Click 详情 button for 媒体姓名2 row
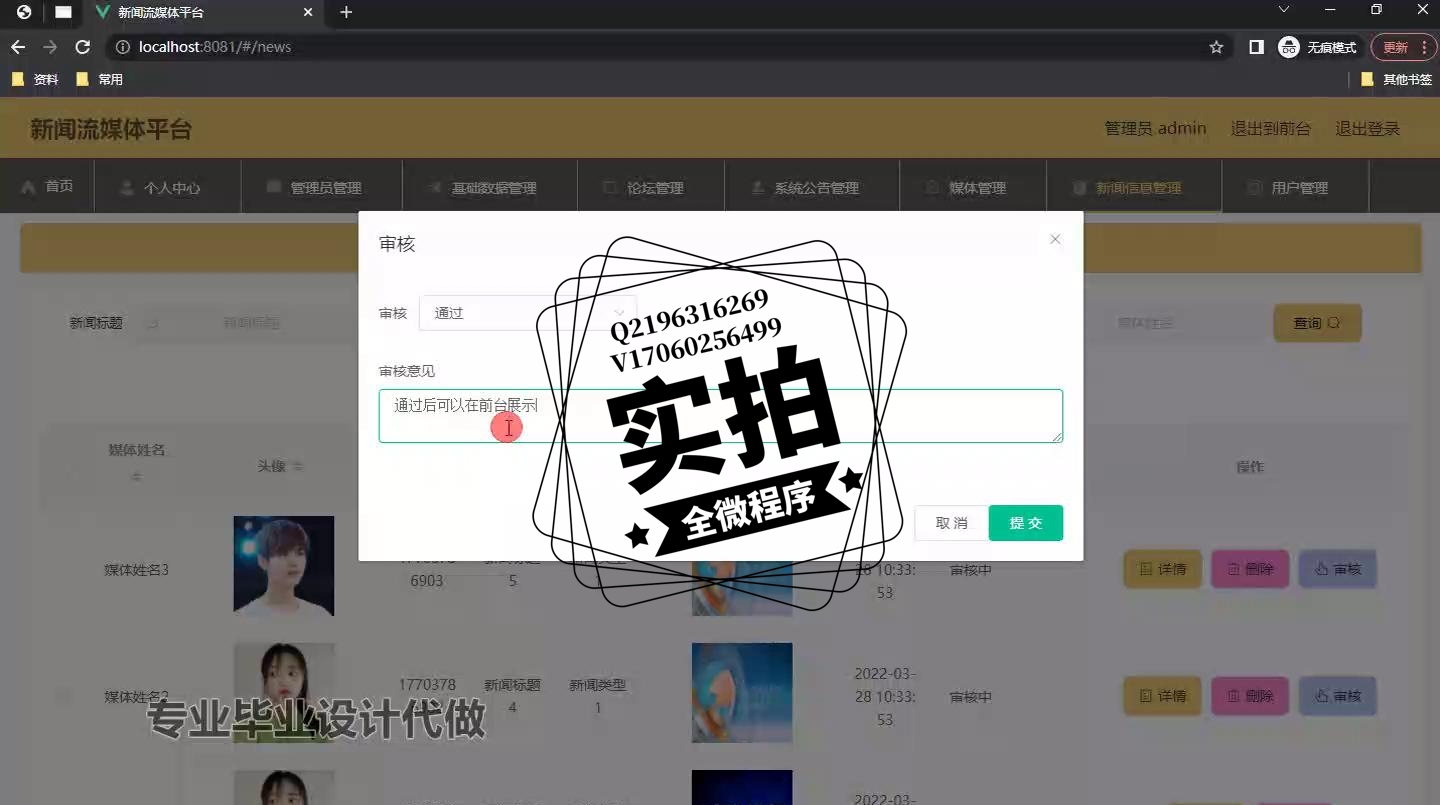Viewport: 1440px width, 805px height. (x=1162, y=696)
